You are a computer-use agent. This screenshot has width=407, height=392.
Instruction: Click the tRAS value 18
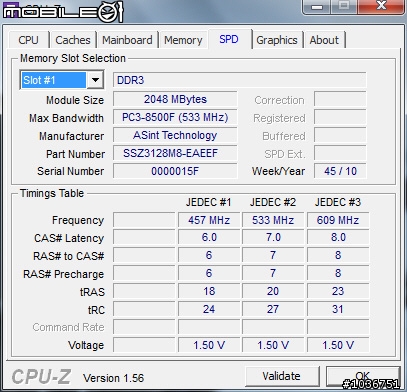pos(209,291)
